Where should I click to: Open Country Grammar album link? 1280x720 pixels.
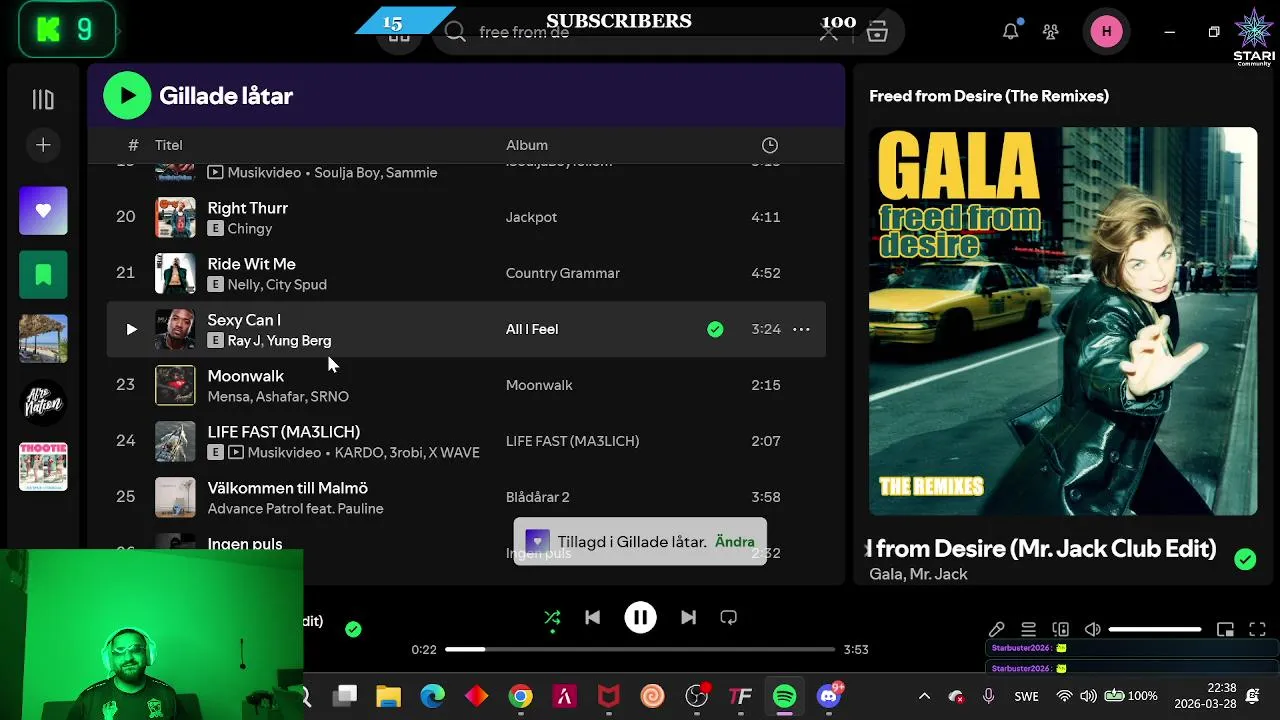(x=563, y=273)
